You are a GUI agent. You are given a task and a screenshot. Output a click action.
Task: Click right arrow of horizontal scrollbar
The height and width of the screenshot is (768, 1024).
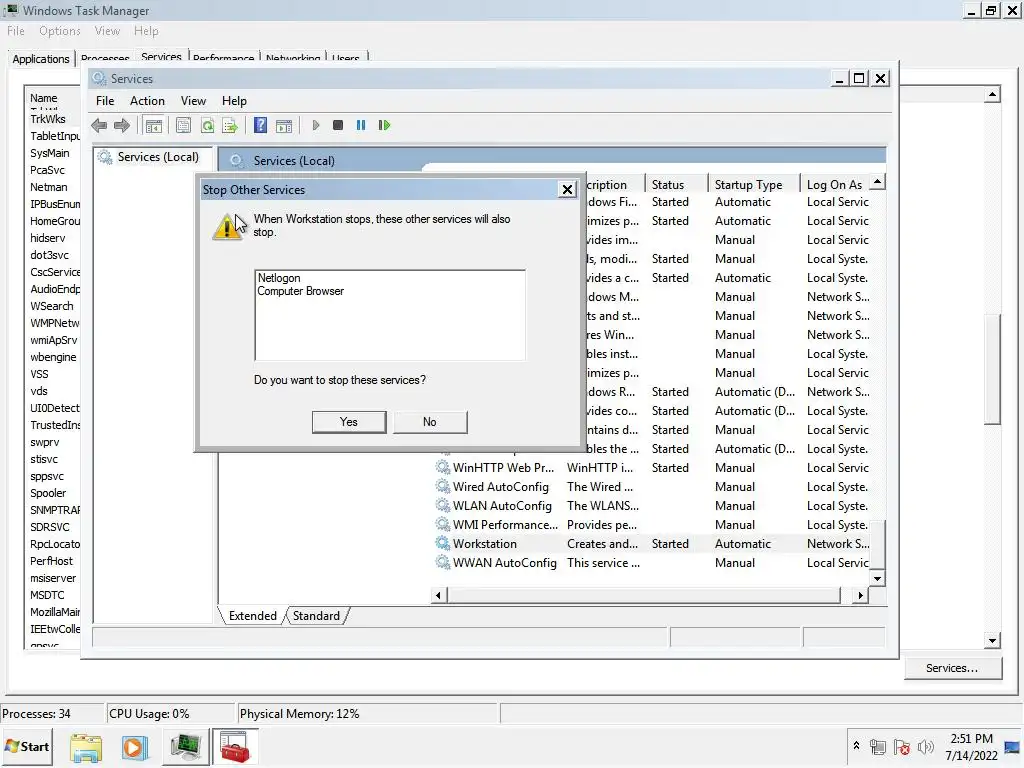[861, 595]
